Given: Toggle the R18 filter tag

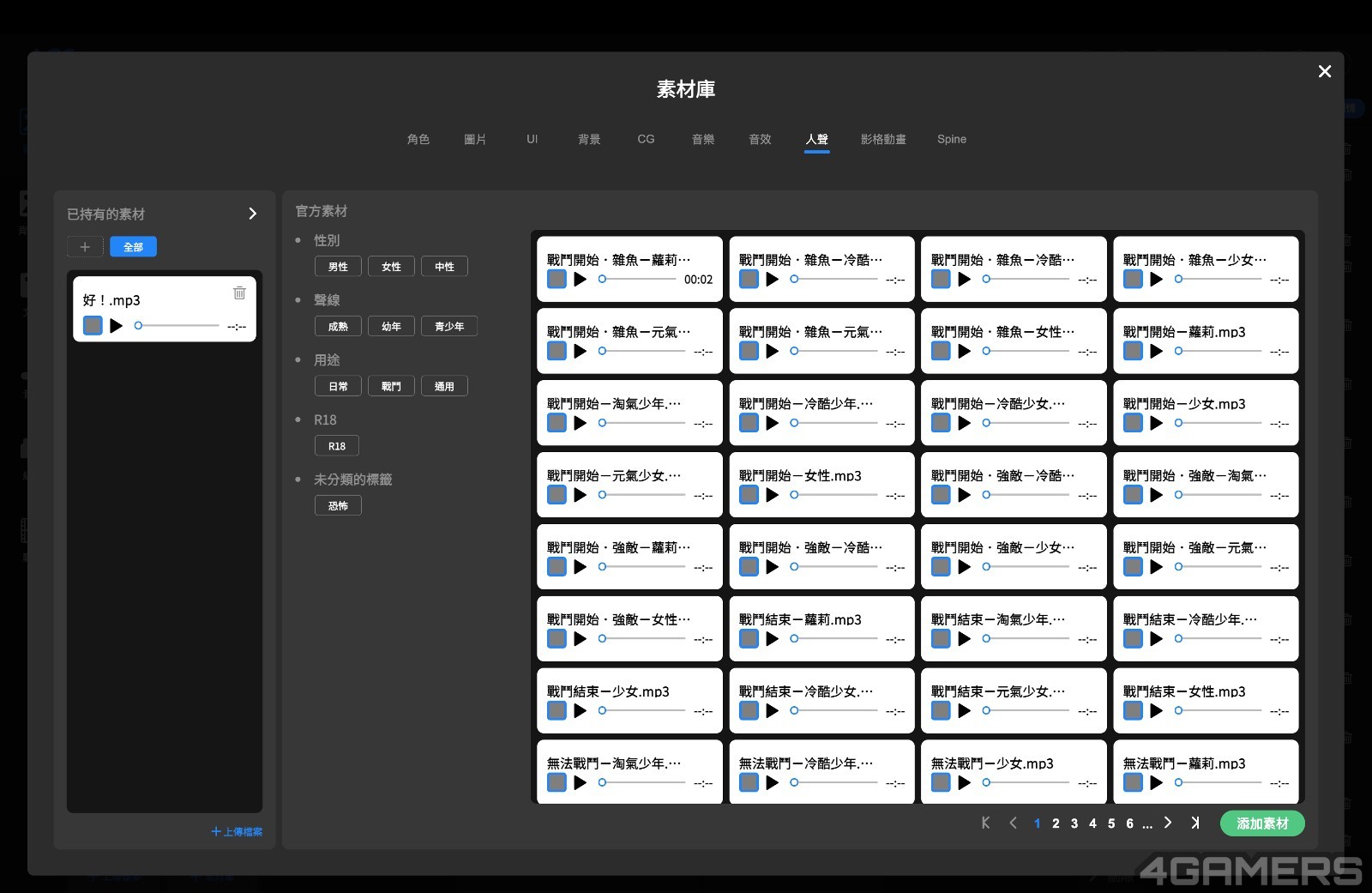Looking at the screenshot, I should tap(337, 446).
